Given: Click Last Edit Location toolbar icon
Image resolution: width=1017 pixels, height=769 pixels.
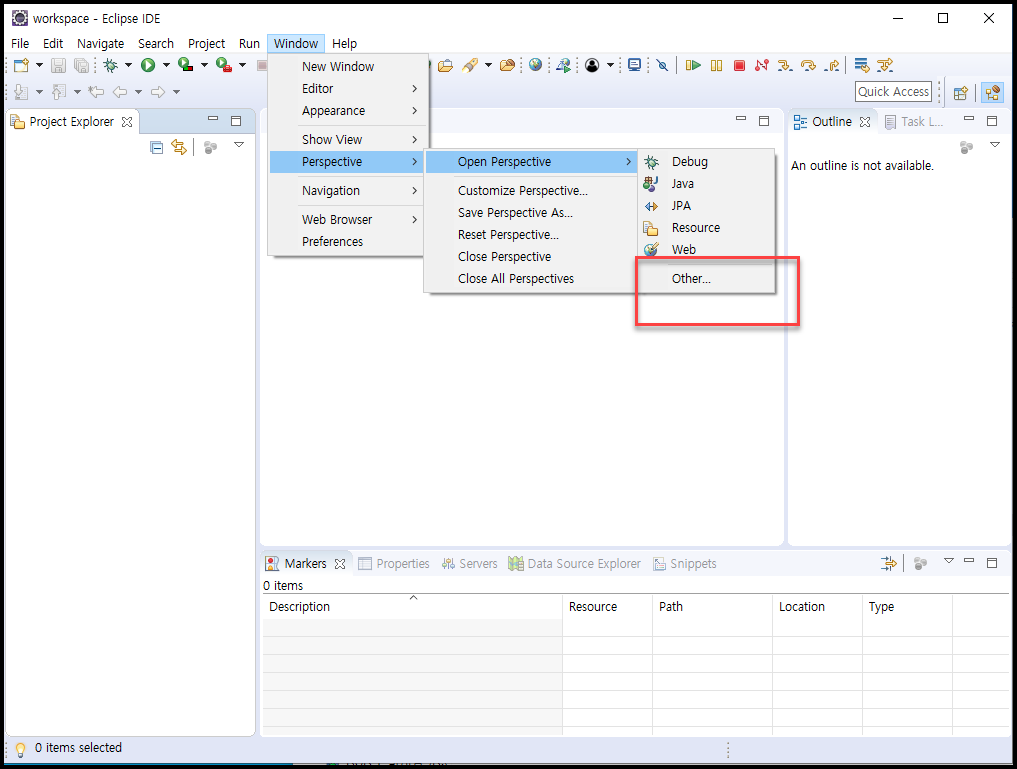Looking at the screenshot, I should pos(96,92).
